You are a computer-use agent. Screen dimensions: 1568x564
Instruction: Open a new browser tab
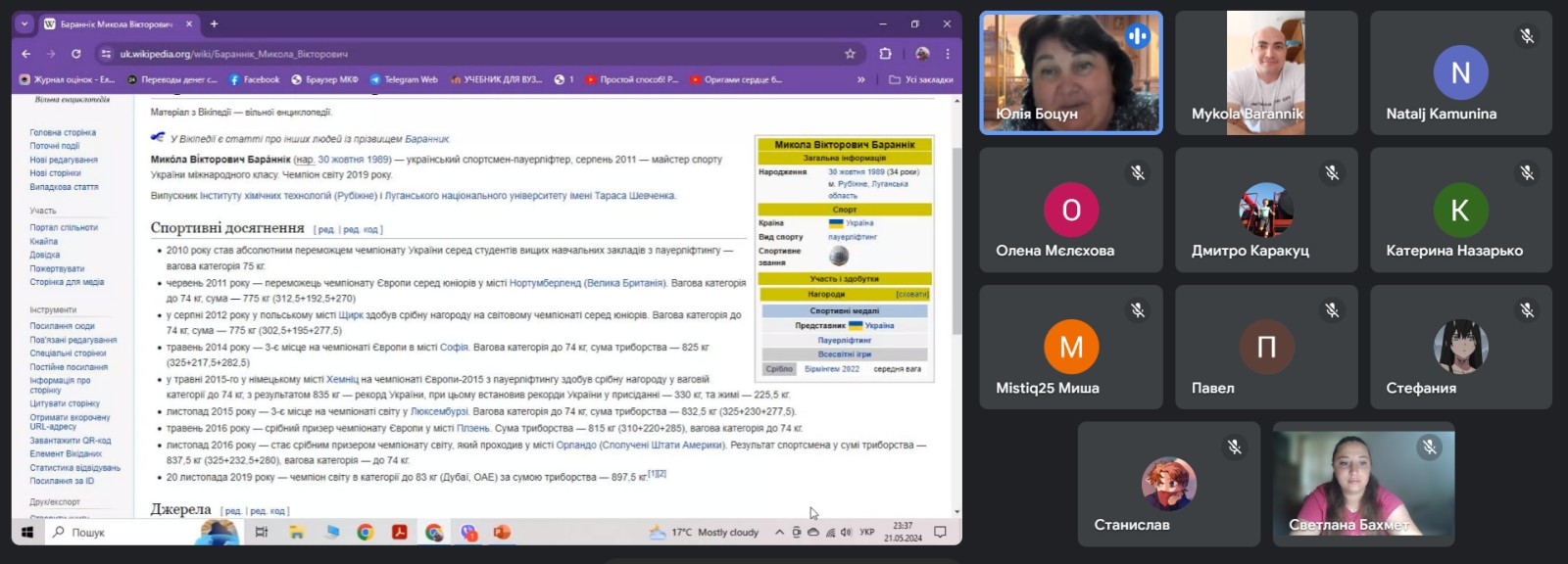click(214, 24)
